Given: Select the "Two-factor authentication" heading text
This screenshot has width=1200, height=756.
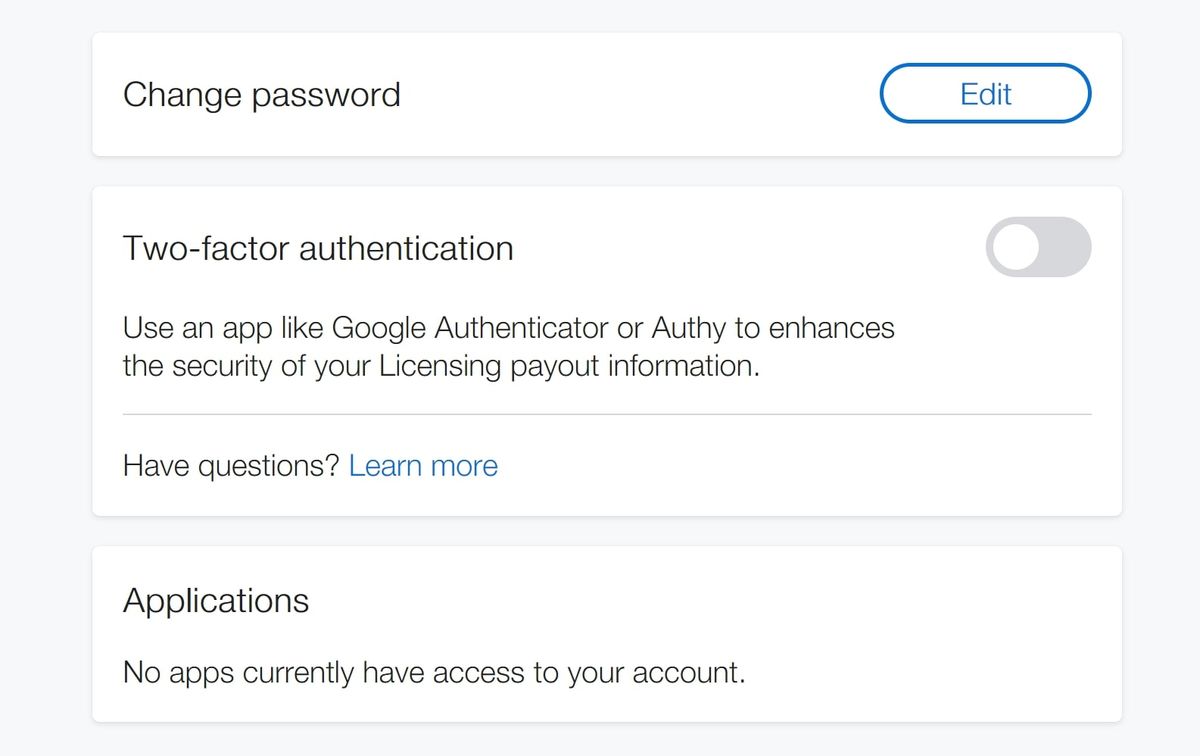Looking at the screenshot, I should 318,248.
